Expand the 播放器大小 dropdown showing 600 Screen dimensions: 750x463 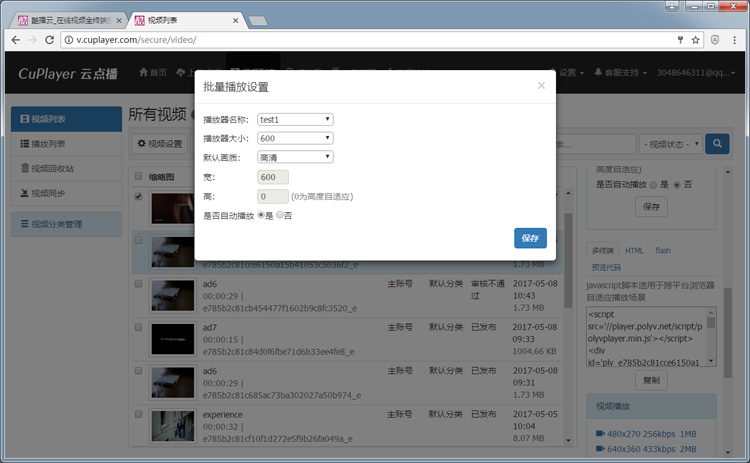295,138
